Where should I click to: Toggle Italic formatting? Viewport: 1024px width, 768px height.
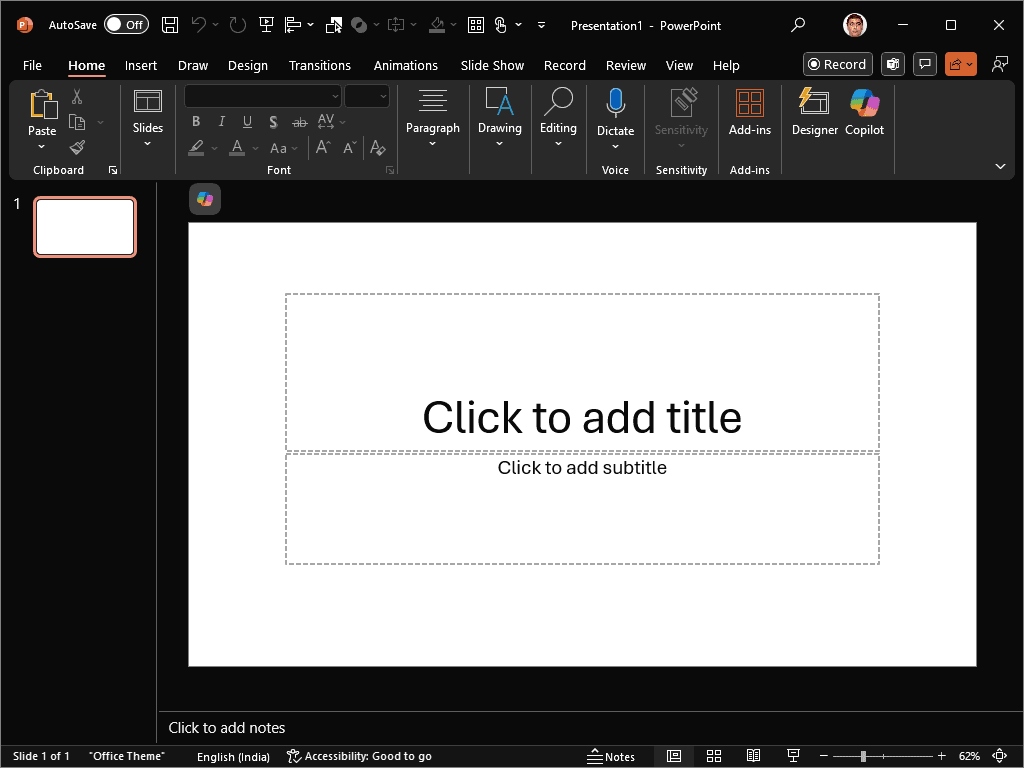221,121
